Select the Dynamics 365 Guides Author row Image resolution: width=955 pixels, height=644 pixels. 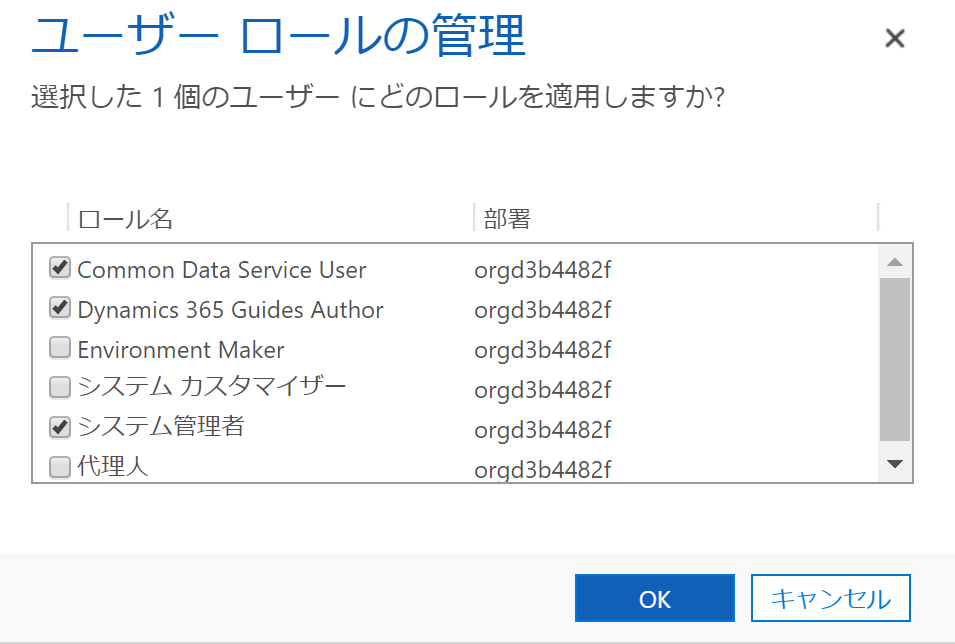pyautogui.click(x=230, y=309)
